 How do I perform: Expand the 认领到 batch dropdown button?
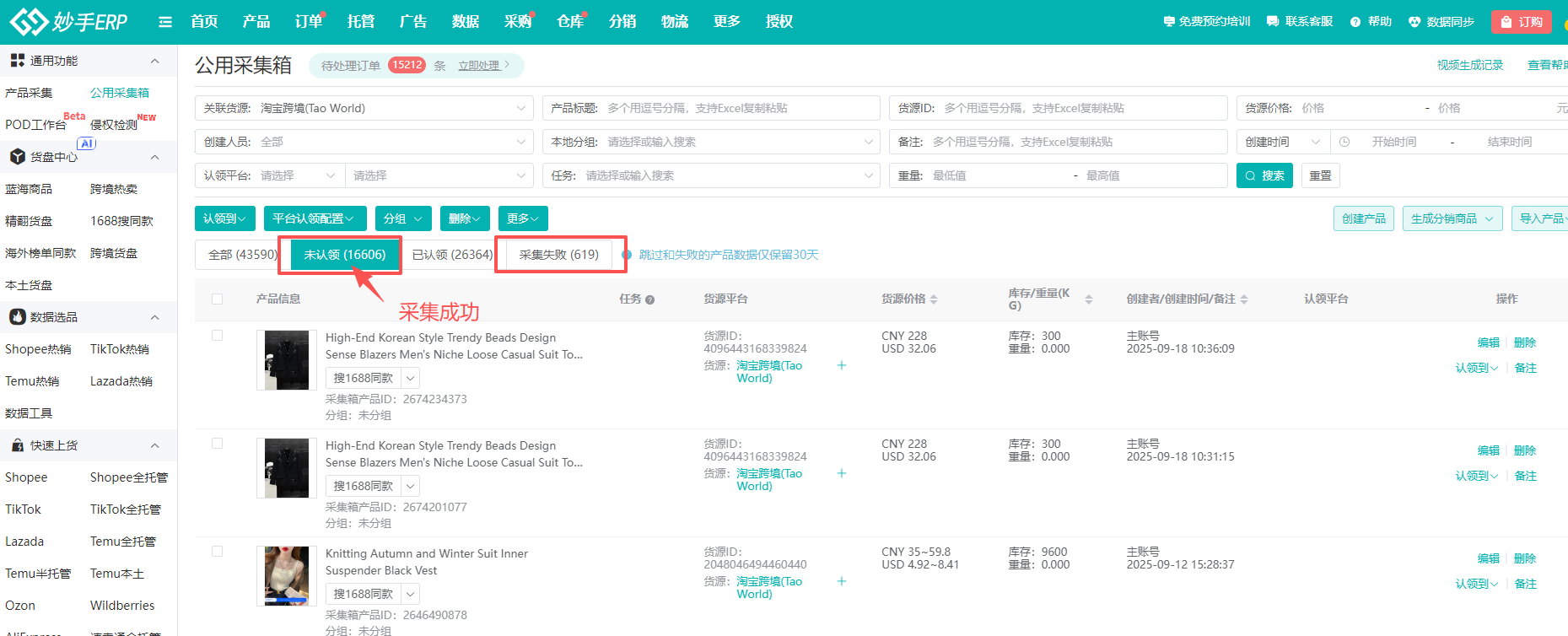(224, 218)
